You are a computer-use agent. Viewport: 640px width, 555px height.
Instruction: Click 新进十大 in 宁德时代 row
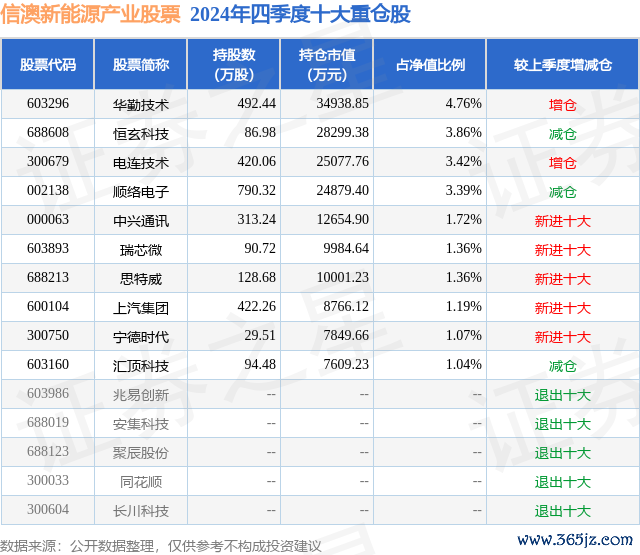563,337
